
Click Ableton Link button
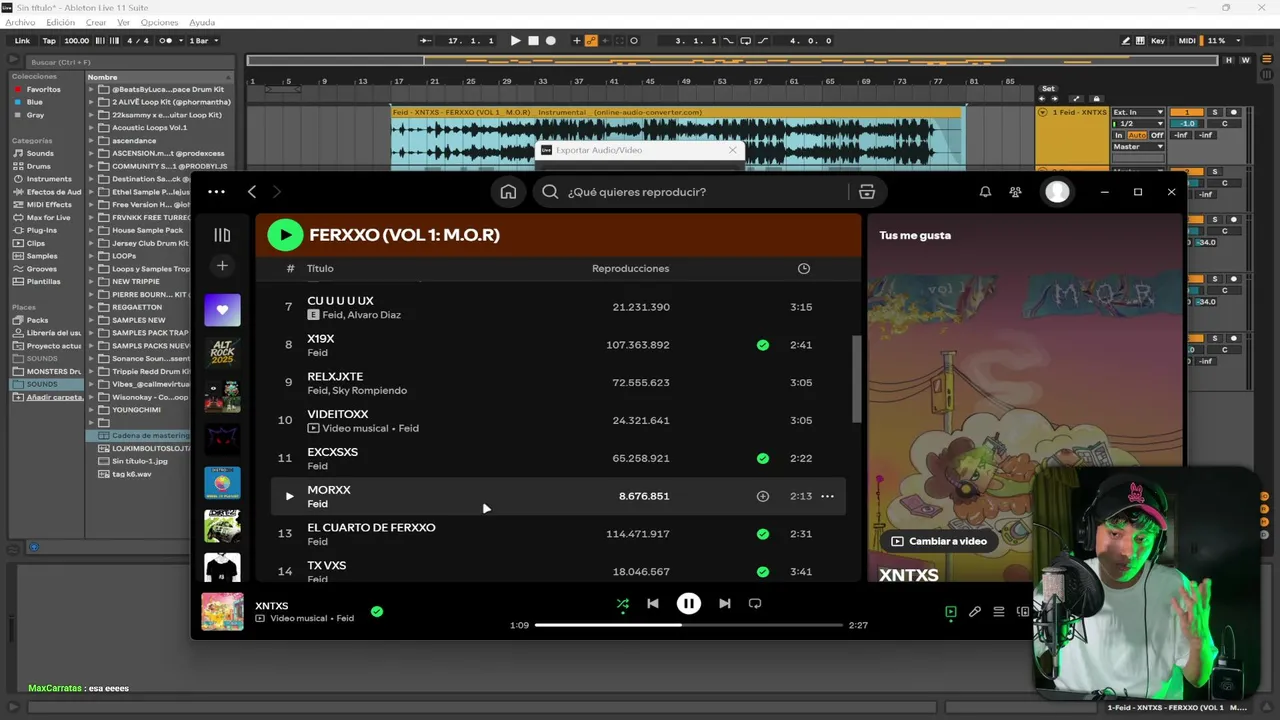click(x=22, y=41)
